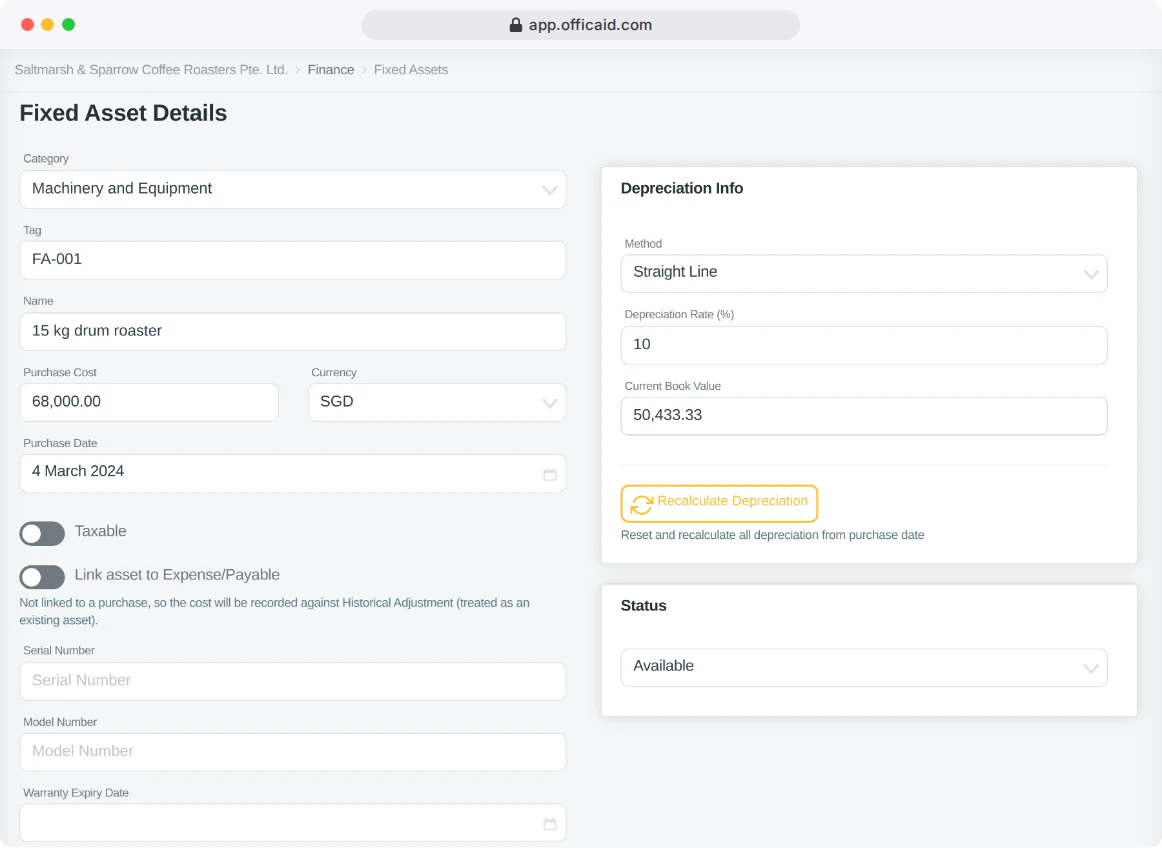This screenshot has width=1162, height=848.
Task: Click the padlock icon in address bar
Action: point(516,25)
